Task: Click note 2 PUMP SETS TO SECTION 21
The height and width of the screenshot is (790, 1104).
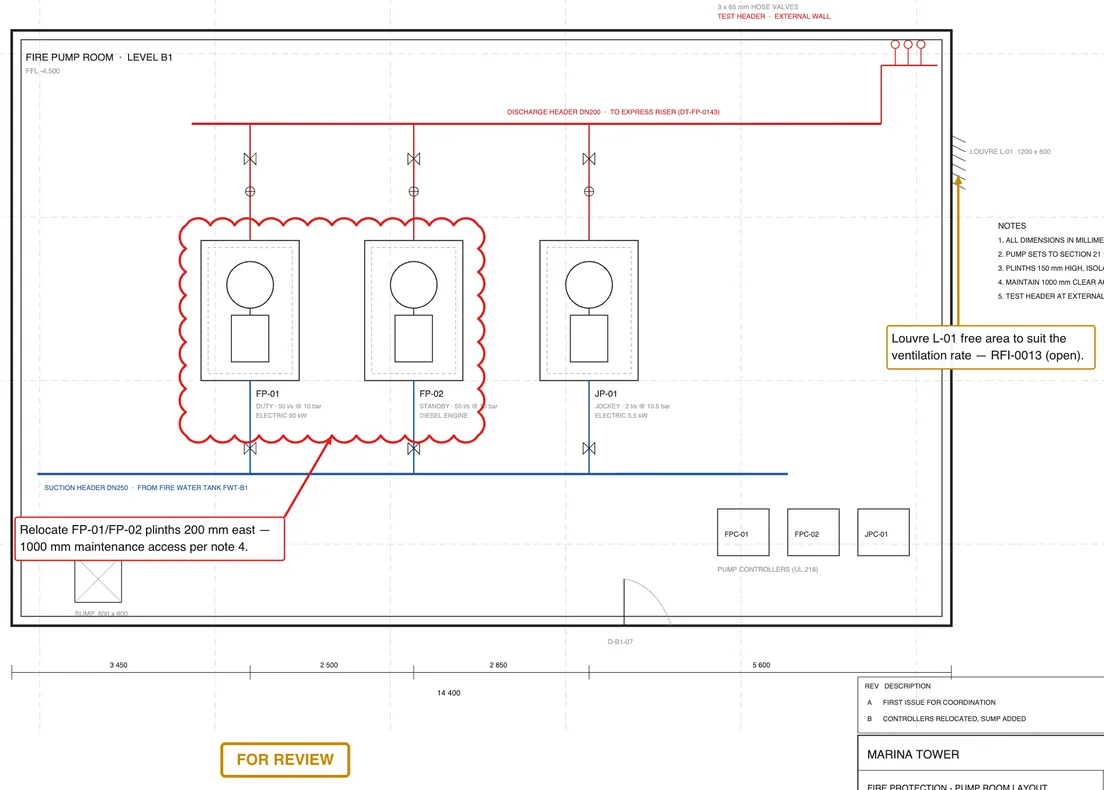Action: pos(1050,254)
